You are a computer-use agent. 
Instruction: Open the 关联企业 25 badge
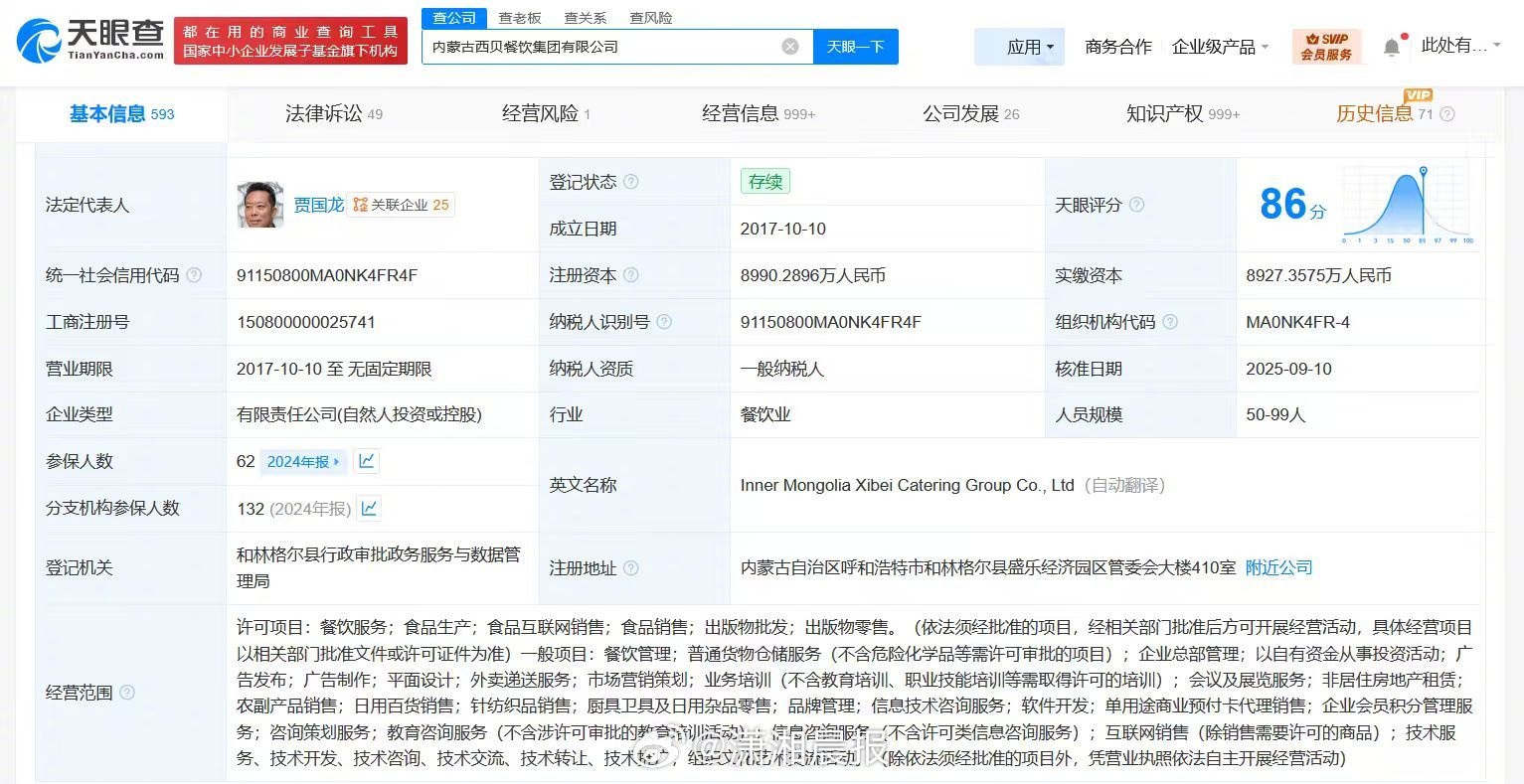[x=401, y=205]
